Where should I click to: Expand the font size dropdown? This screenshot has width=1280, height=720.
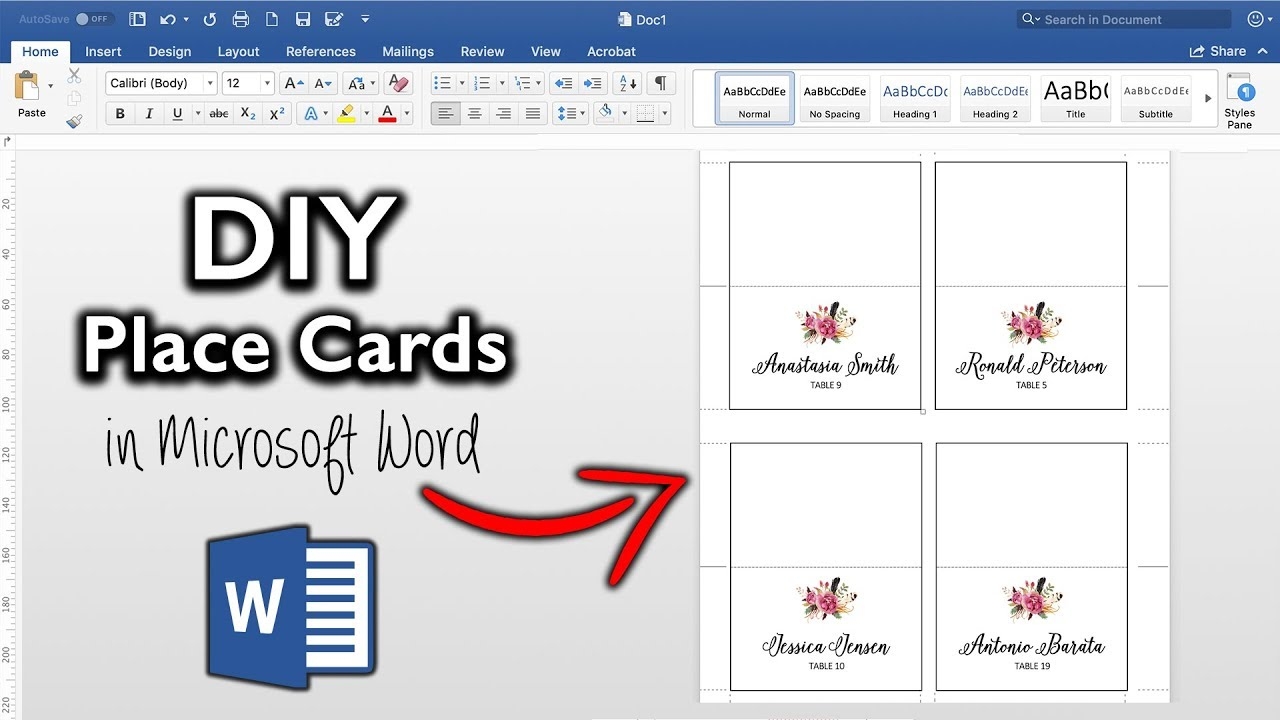[266, 83]
